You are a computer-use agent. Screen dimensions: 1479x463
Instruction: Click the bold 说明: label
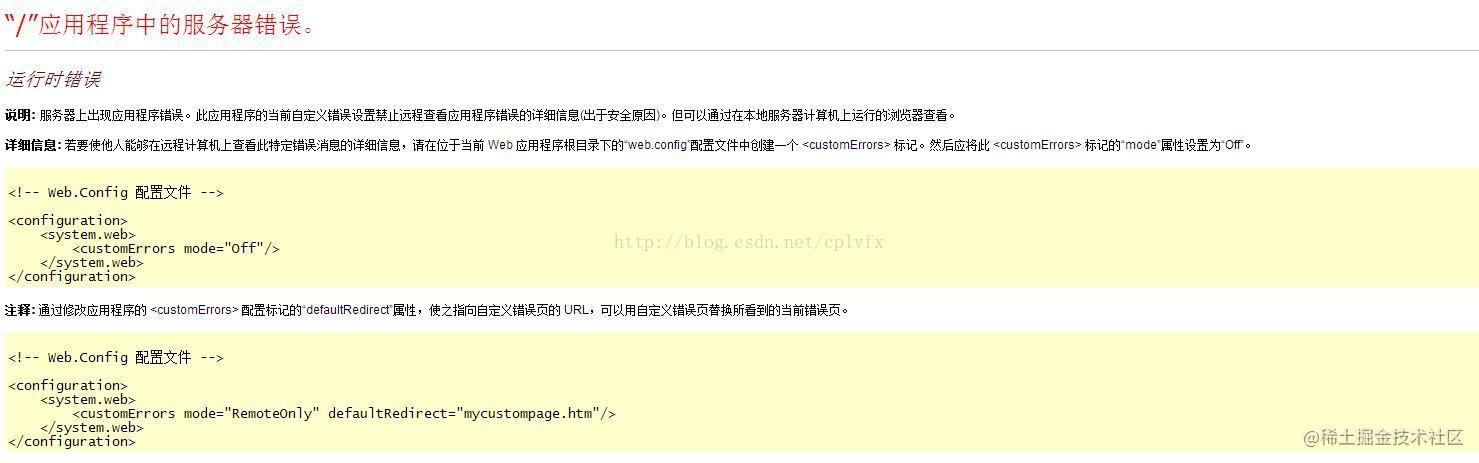(x=20, y=115)
